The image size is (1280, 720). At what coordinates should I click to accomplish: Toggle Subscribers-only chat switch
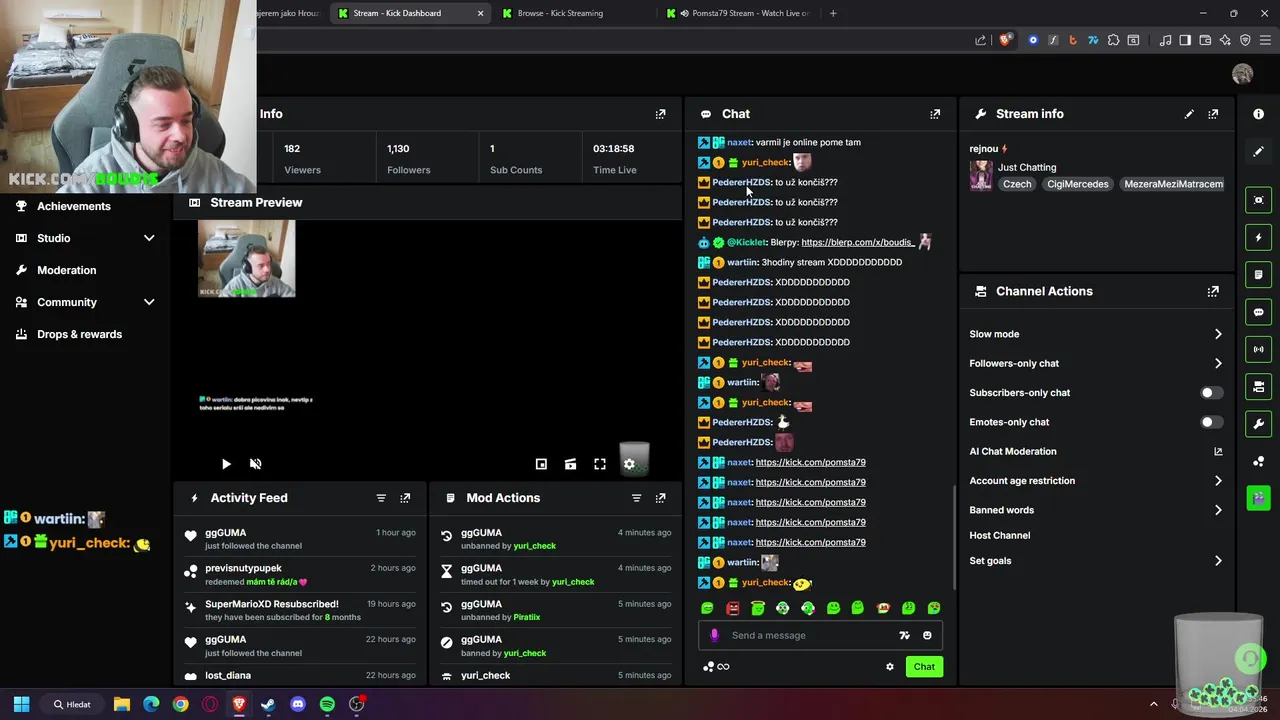(1211, 393)
